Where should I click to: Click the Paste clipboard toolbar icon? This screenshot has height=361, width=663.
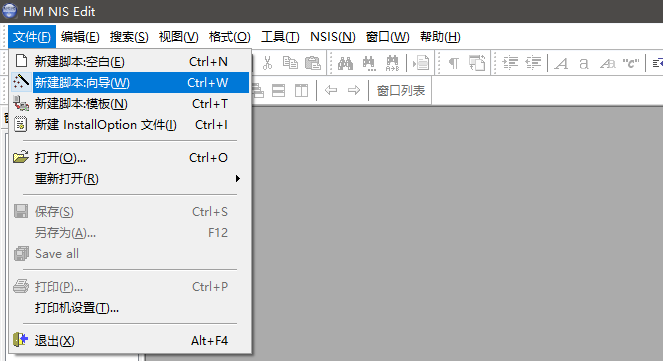pos(313,63)
